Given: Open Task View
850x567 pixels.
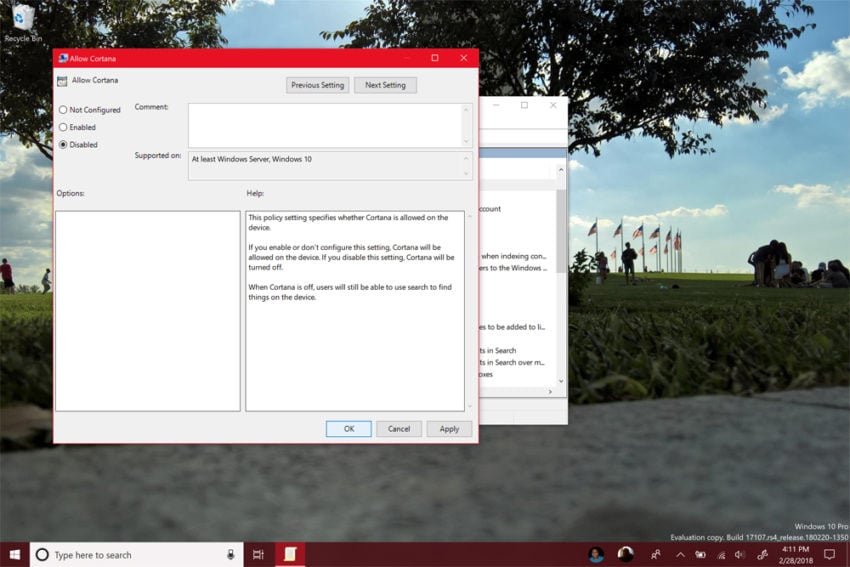Looking at the screenshot, I should (258, 555).
